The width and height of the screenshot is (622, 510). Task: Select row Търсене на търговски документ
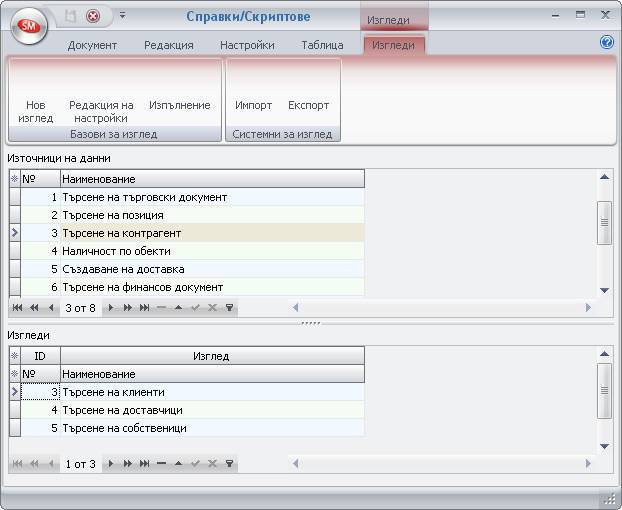pos(192,197)
